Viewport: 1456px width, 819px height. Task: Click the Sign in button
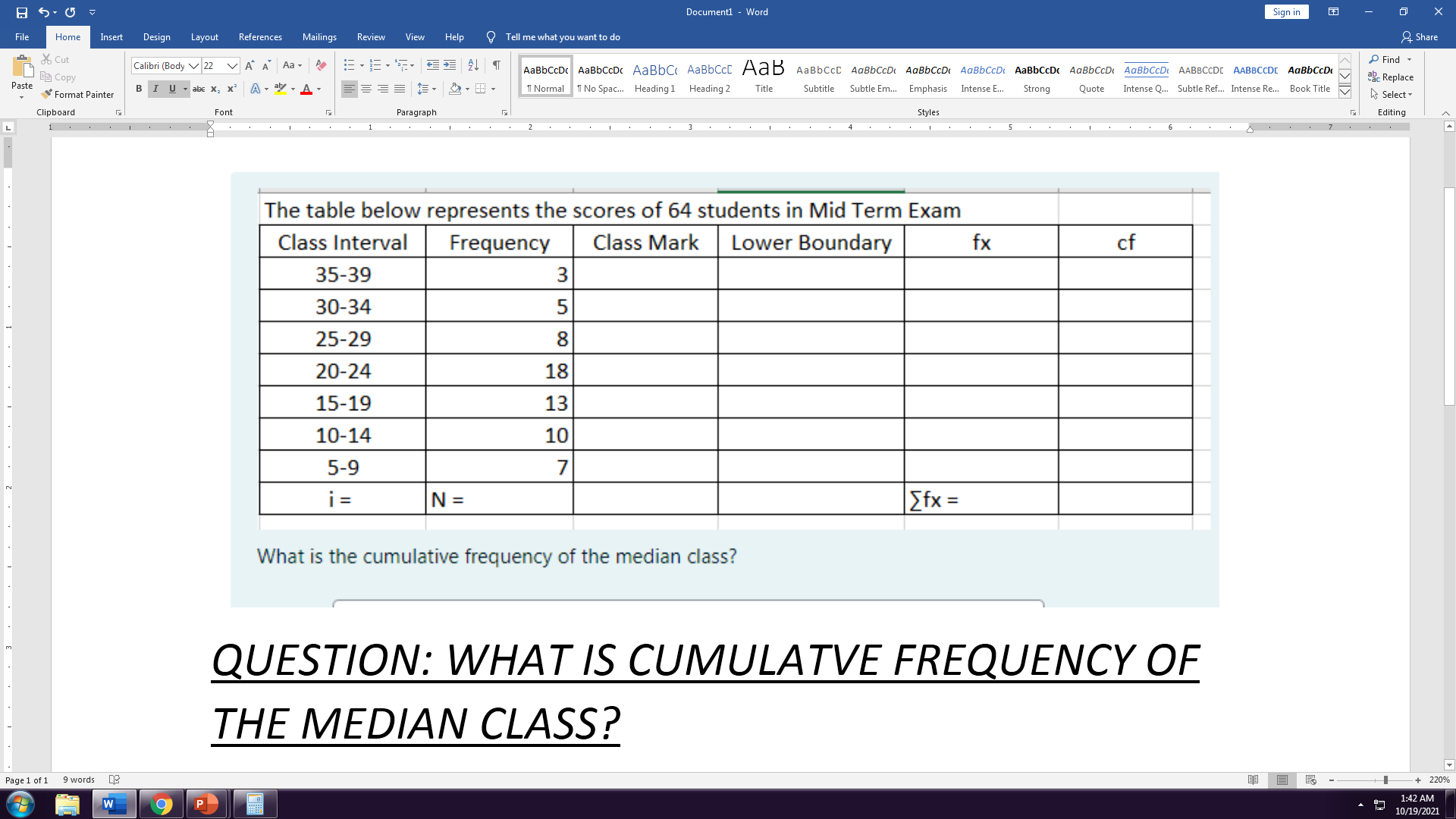point(1286,12)
